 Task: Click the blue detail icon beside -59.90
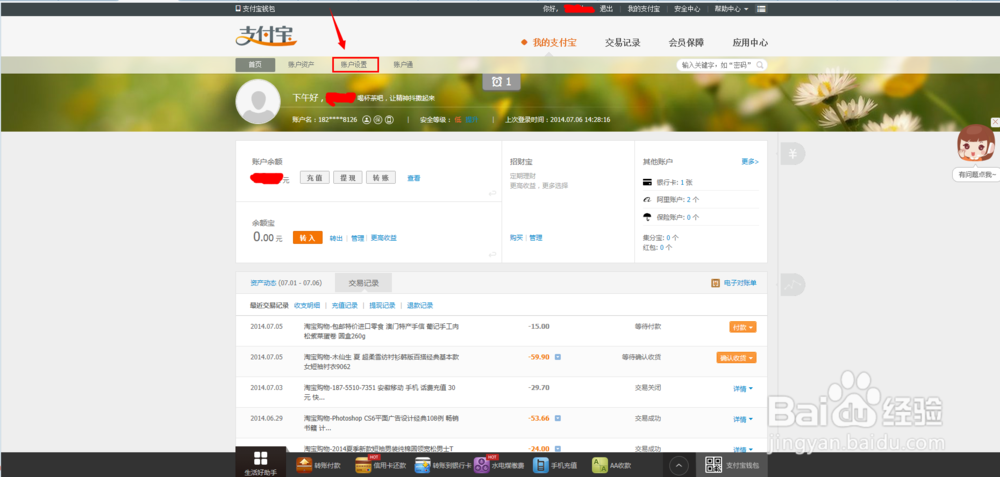coord(557,357)
